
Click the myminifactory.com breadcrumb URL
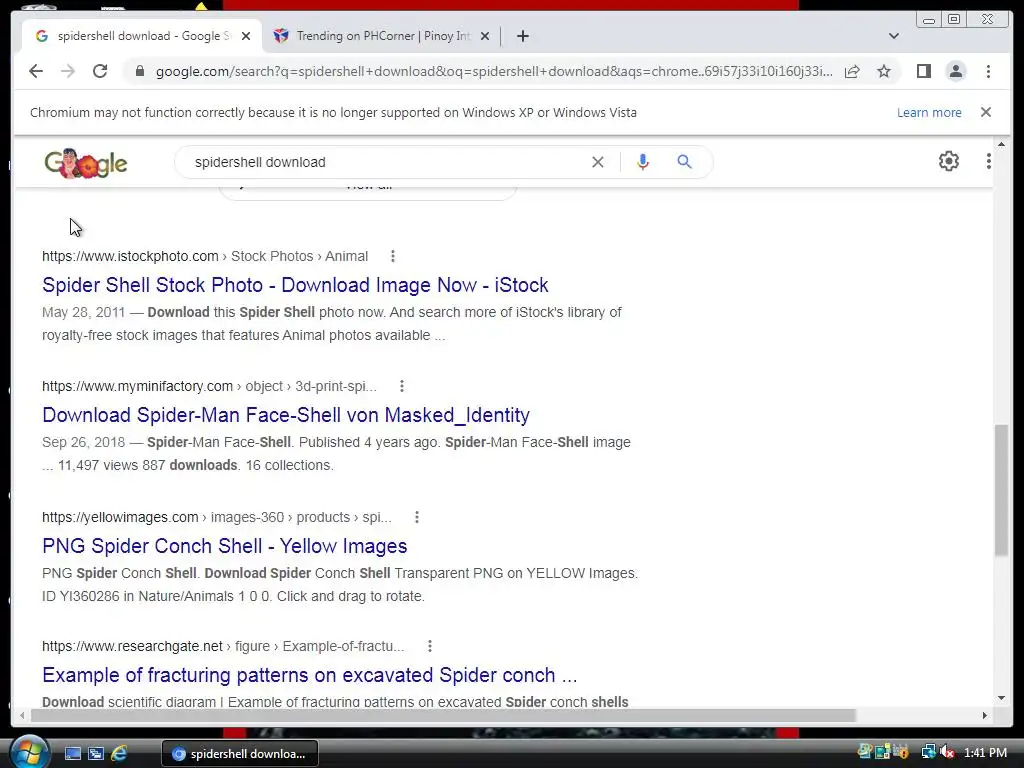pos(210,386)
